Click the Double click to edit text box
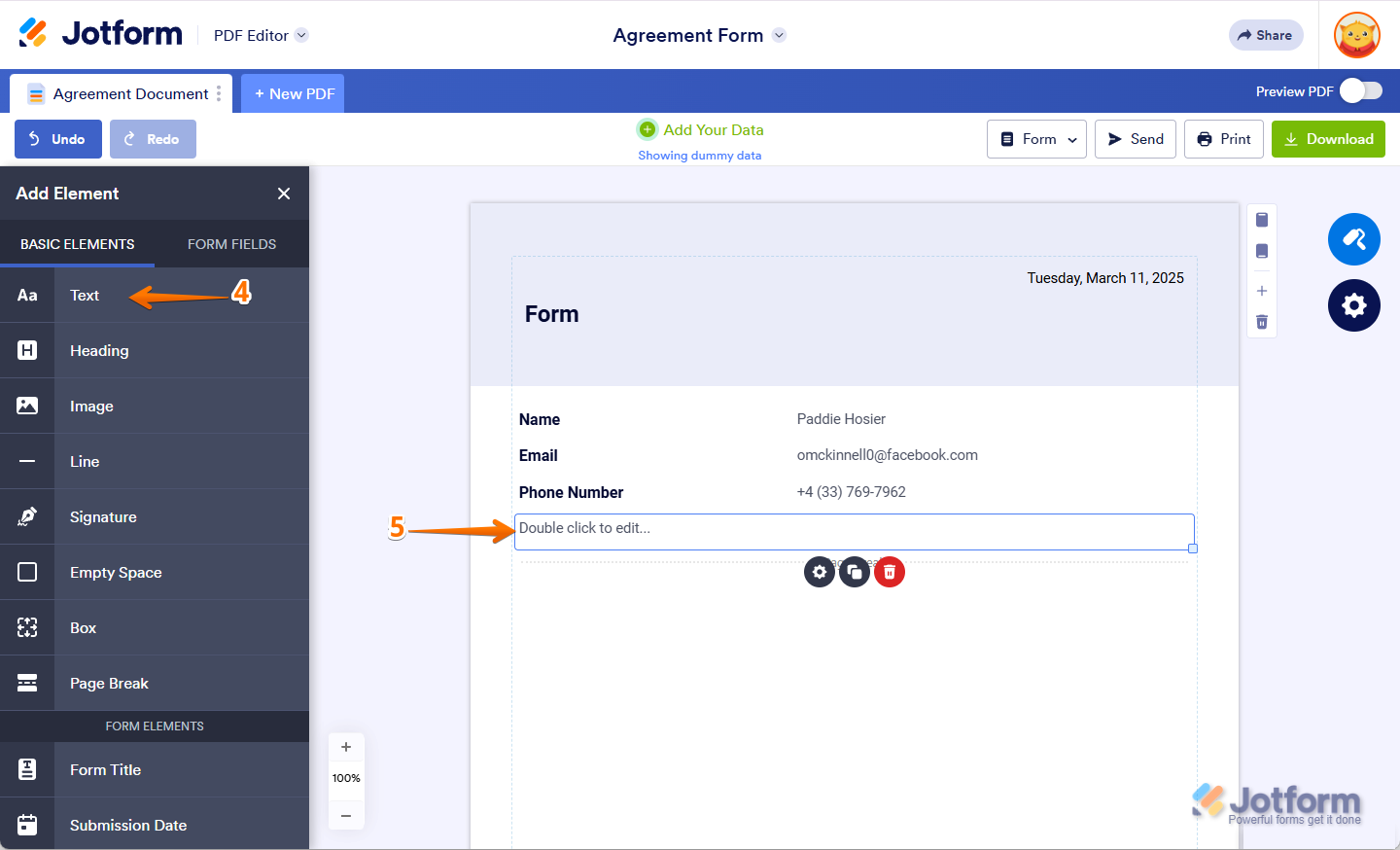The height and width of the screenshot is (850, 1400). point(854,531)
